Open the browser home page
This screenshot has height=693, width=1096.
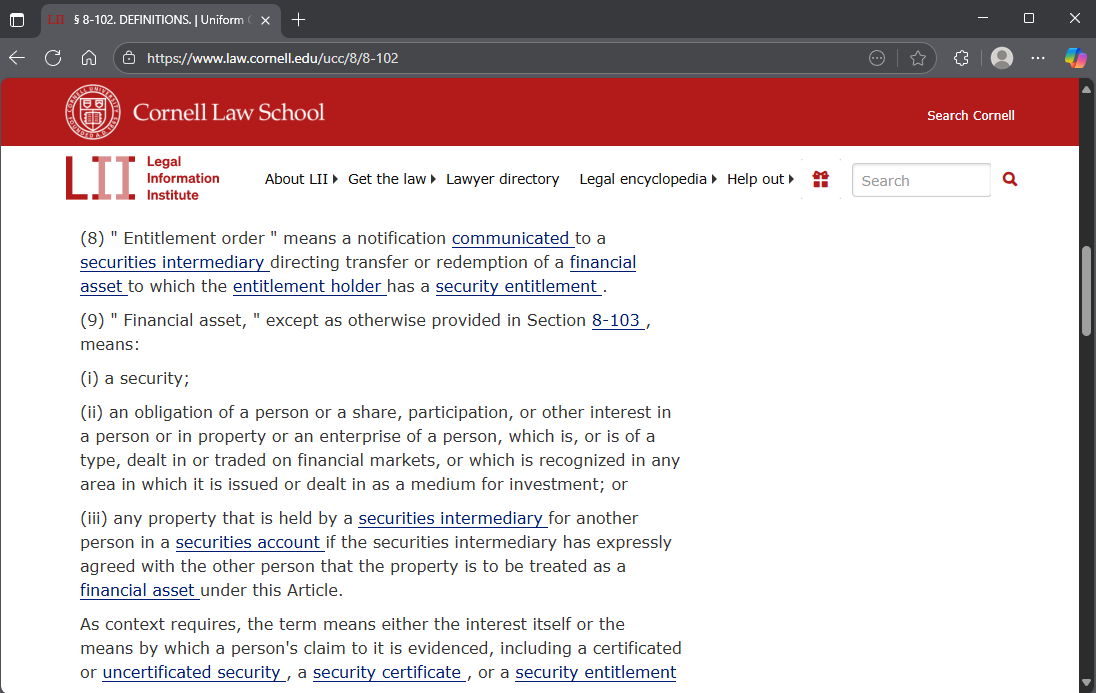(89, 58)
